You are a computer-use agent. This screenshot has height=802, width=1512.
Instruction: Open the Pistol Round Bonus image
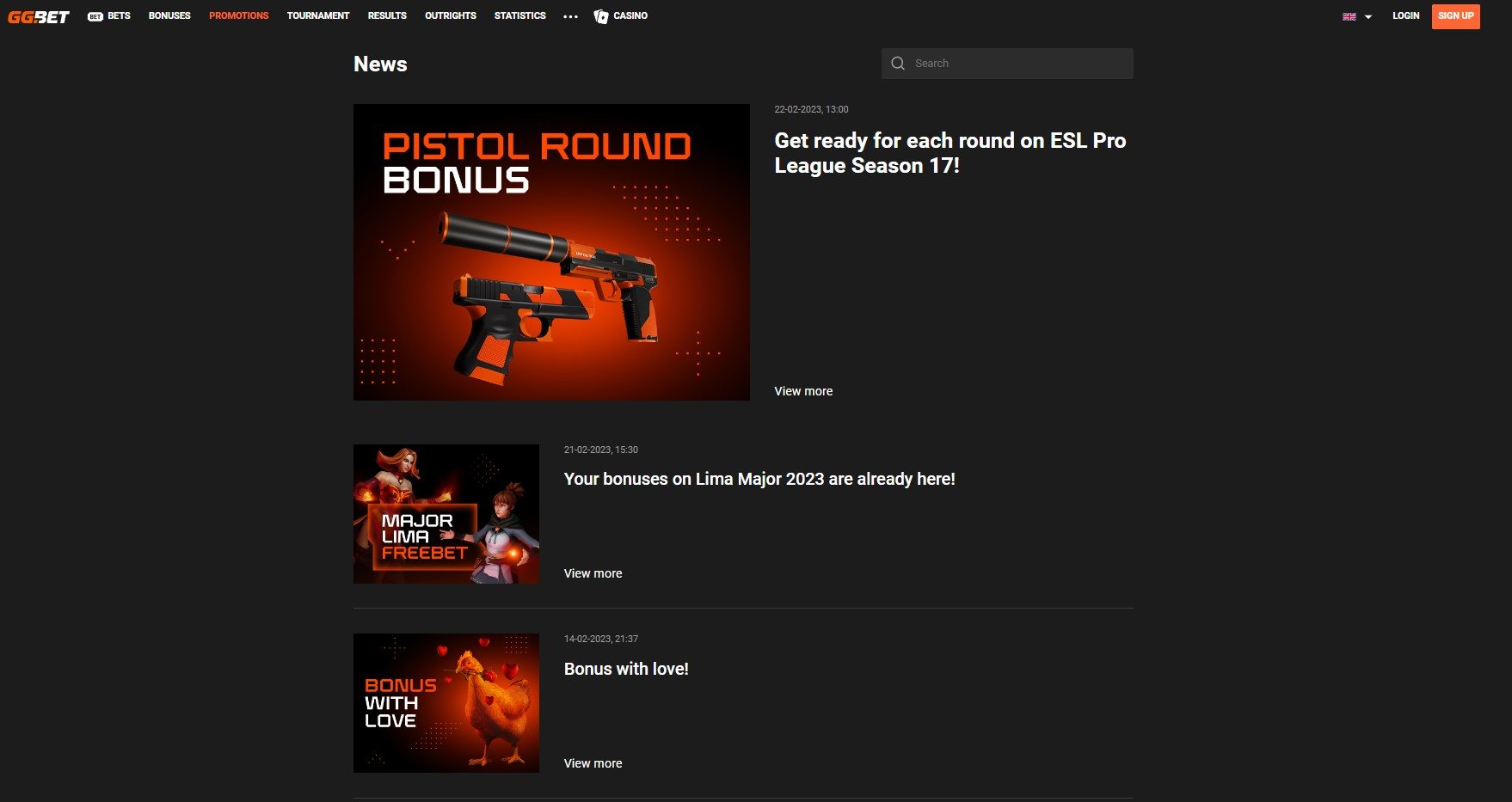(x=551, y=252)
